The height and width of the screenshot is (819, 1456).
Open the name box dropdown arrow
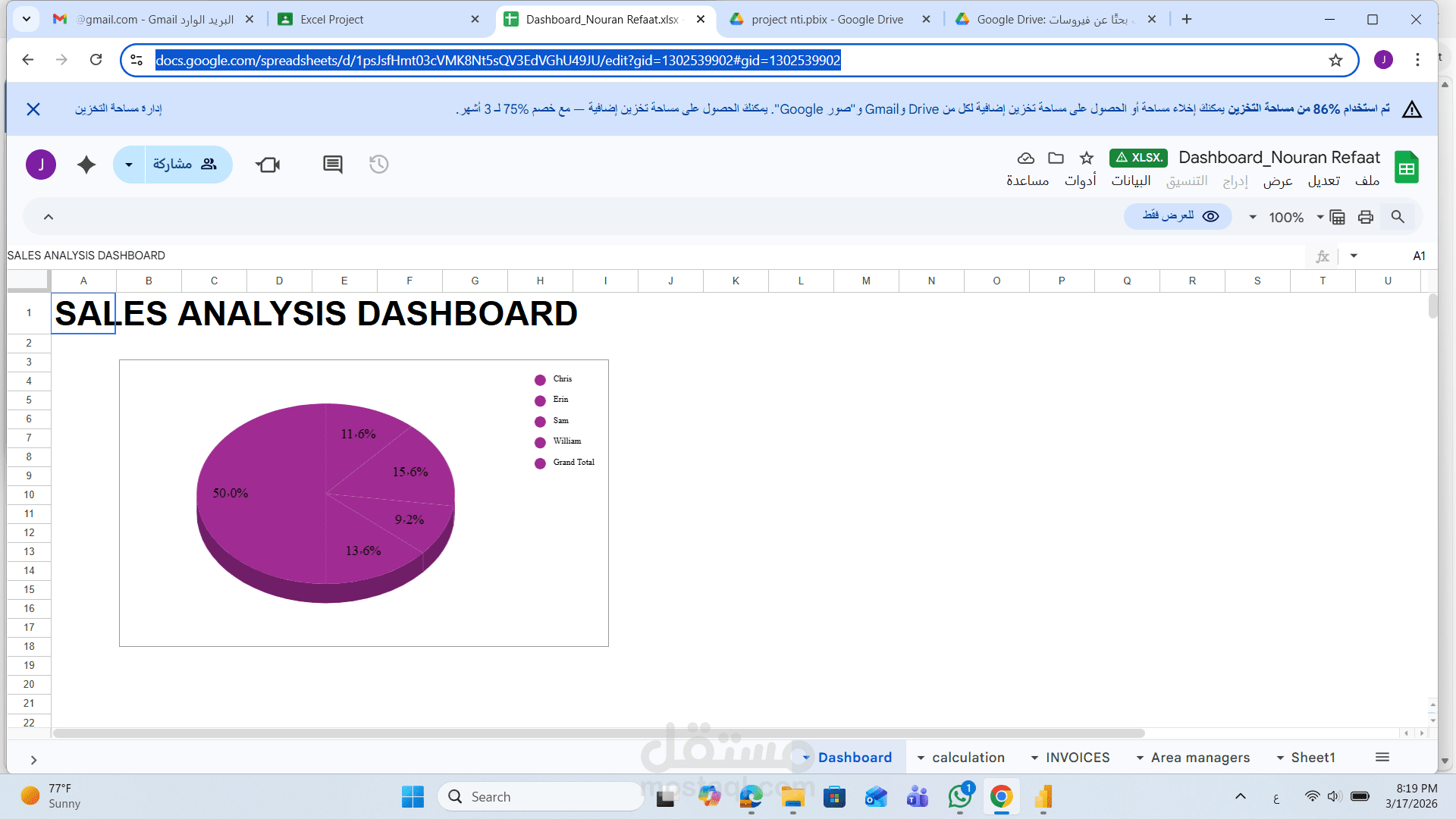click(x=1354, y=256)
